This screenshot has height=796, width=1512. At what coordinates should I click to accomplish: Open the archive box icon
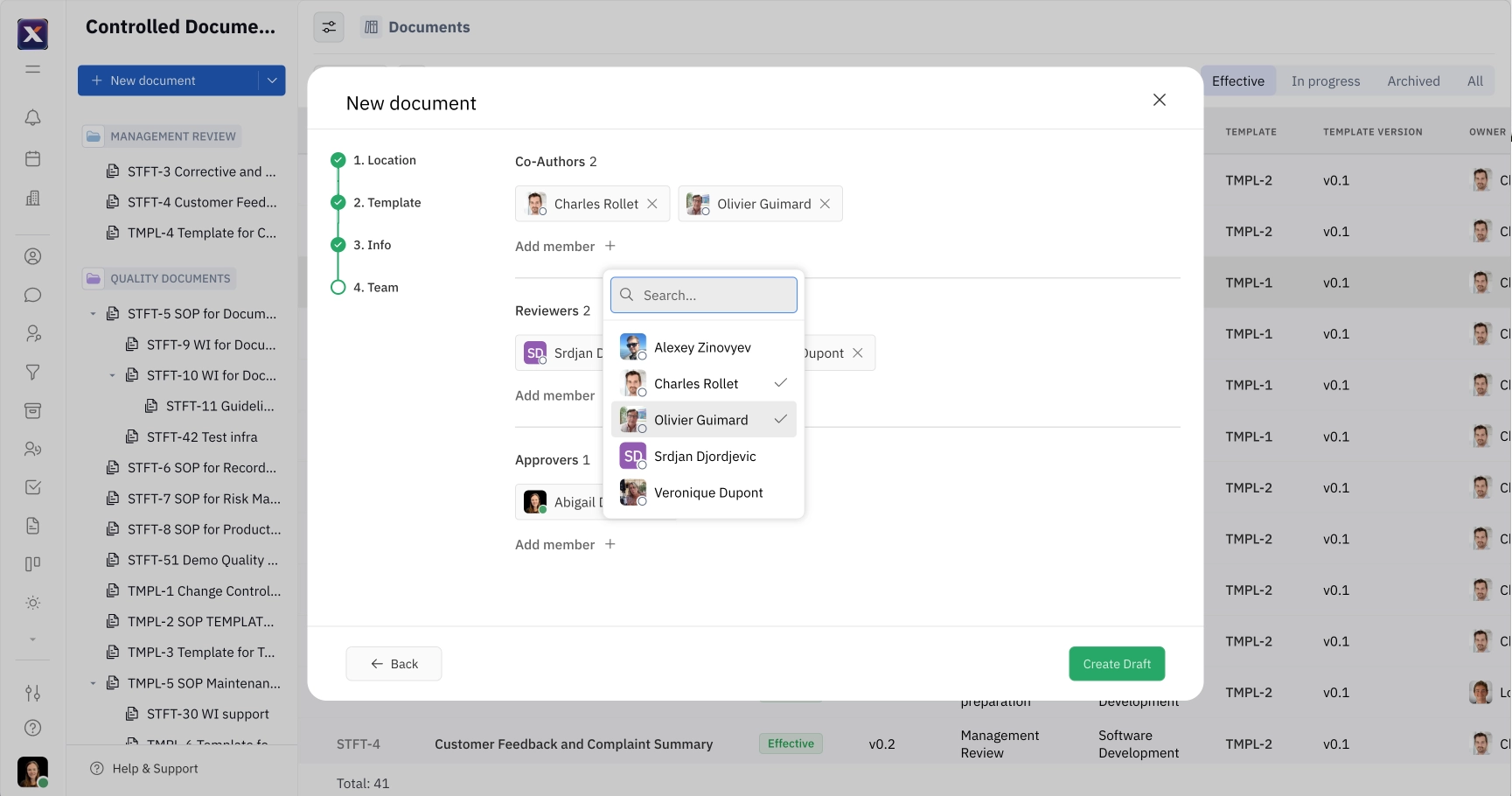32,410
